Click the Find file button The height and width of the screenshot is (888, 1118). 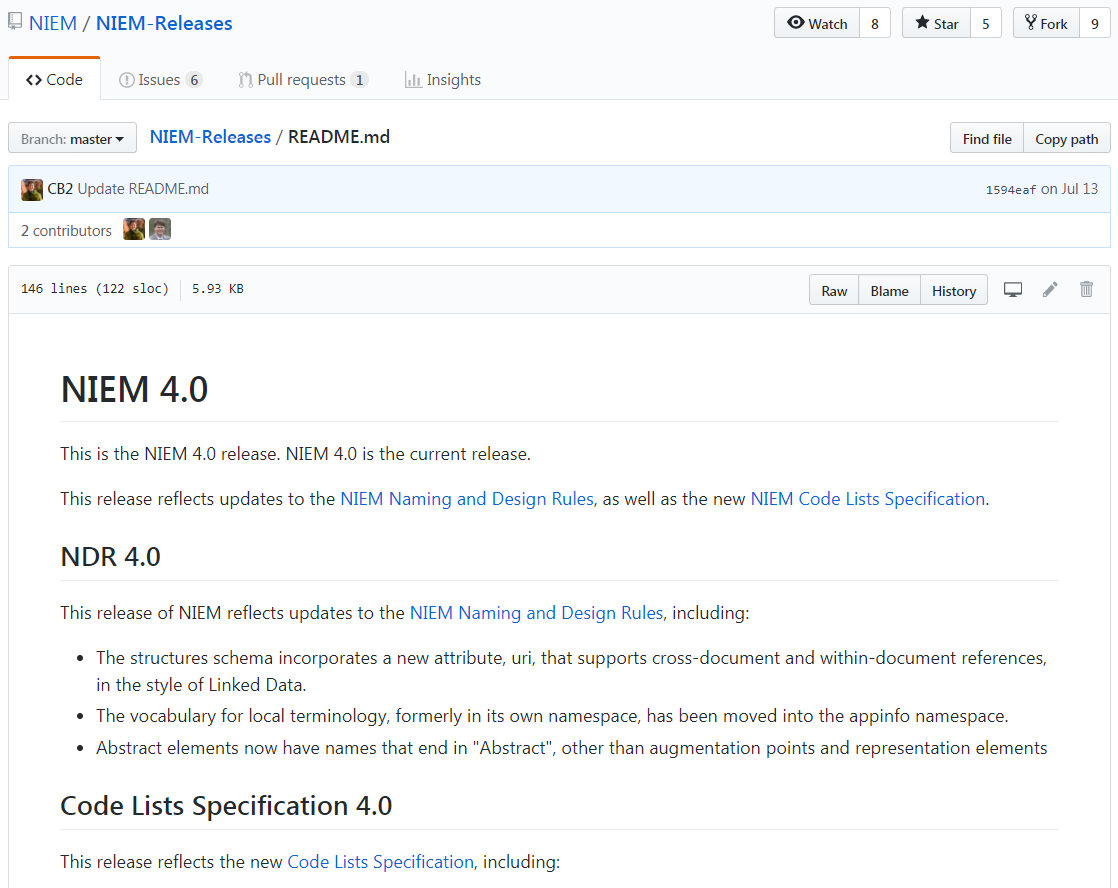click(x=986, y=139)
